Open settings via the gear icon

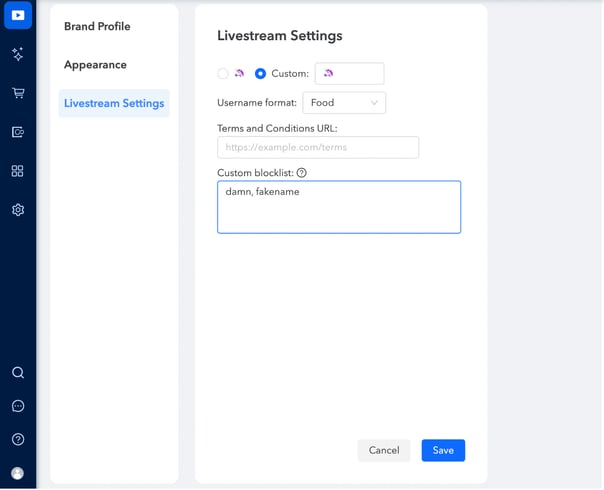tap(18, 210)
